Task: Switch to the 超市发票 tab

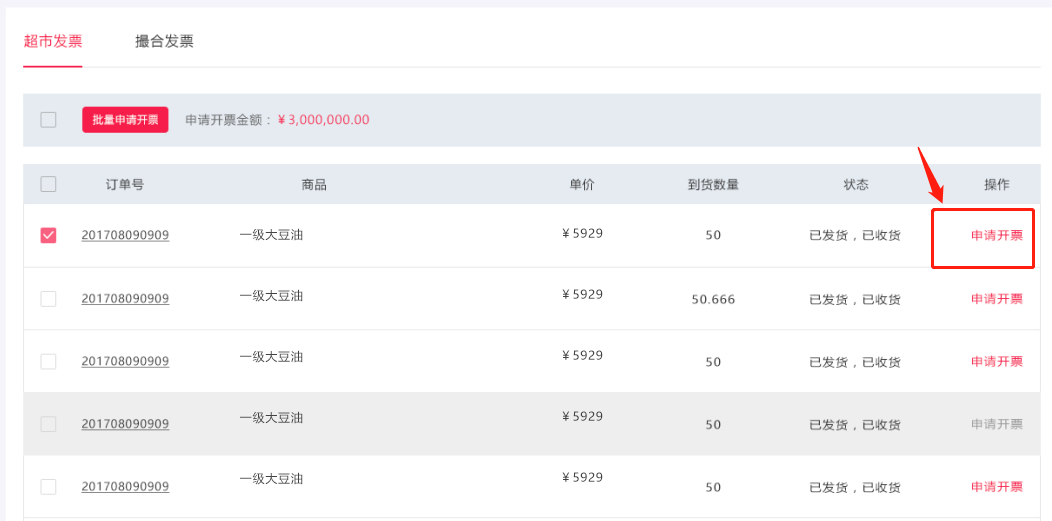Action: pyautogui.click(x=52, y=42)
